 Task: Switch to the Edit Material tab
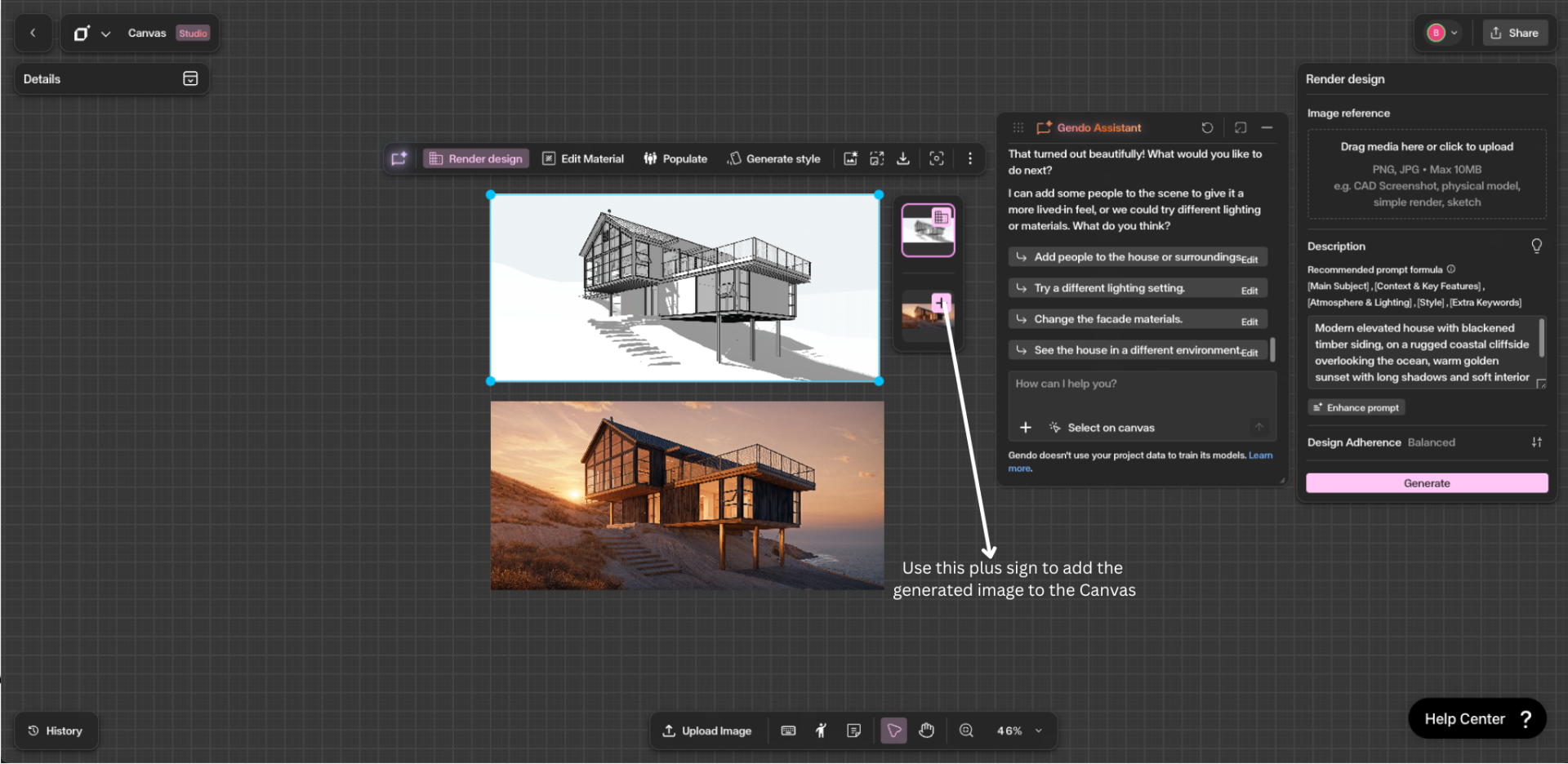(583, 158)
